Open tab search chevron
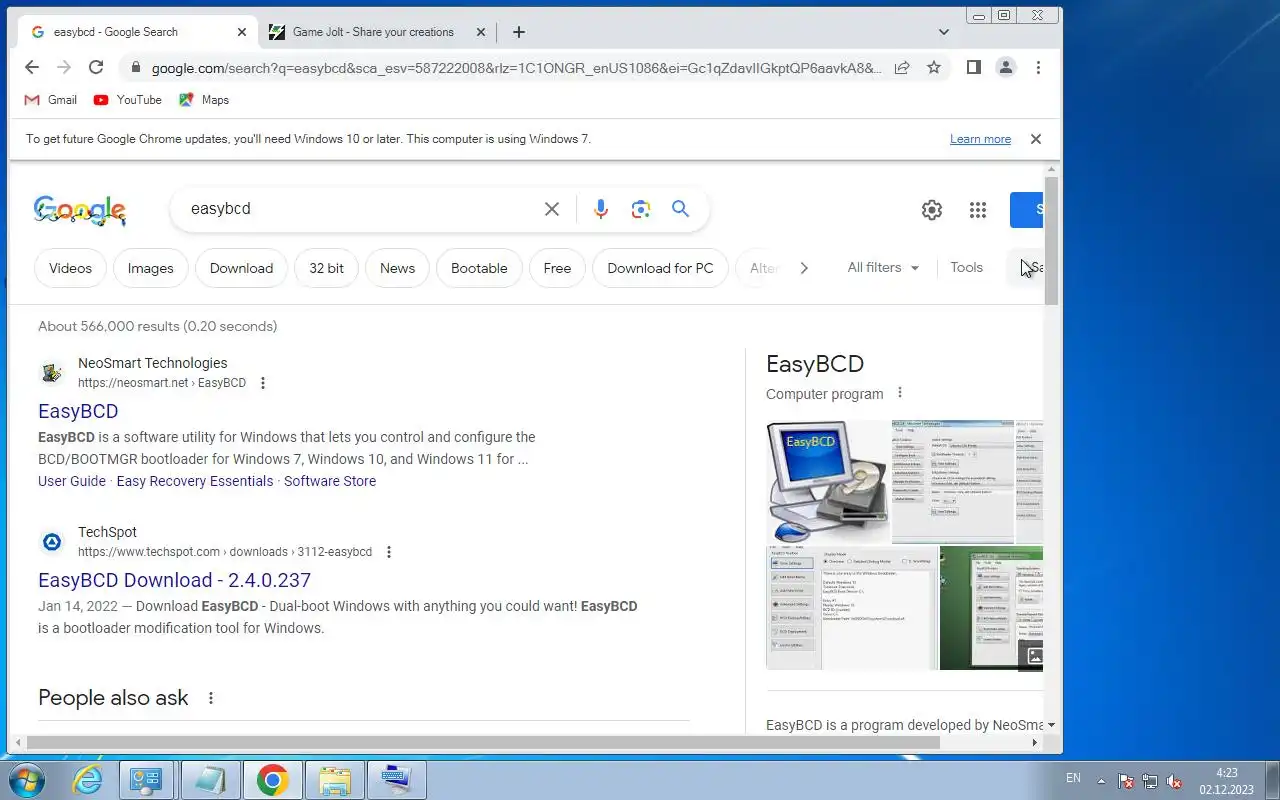This screenshot has height=800, width=1280. (943, 32)
